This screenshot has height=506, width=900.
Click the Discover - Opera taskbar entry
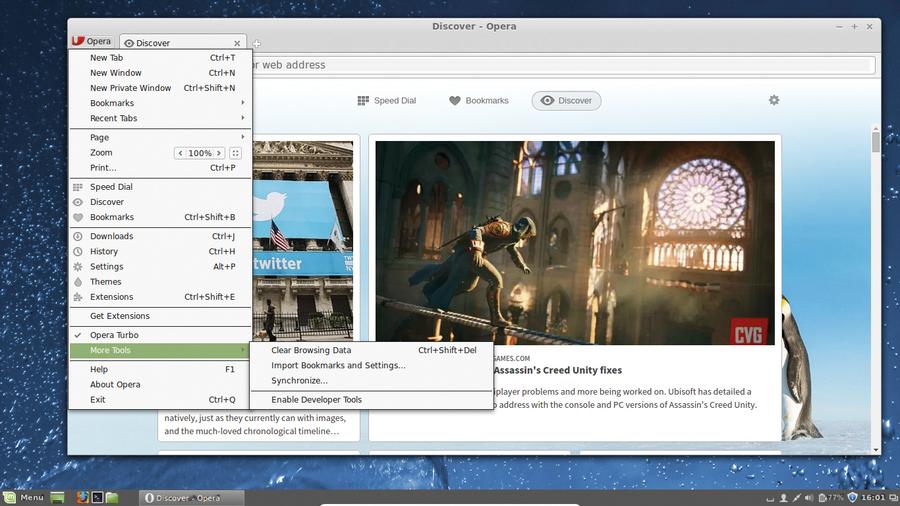[x=192, y=498]
